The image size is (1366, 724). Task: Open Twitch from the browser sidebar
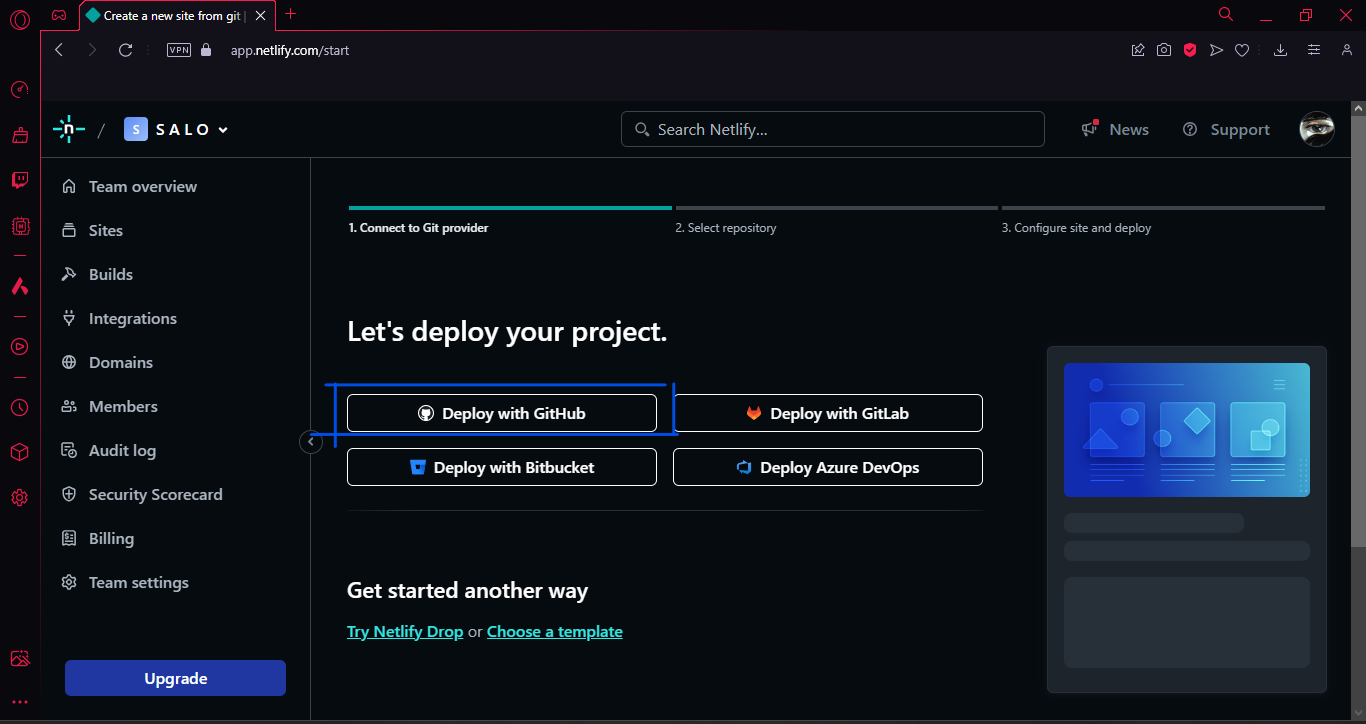pos(19,180)
